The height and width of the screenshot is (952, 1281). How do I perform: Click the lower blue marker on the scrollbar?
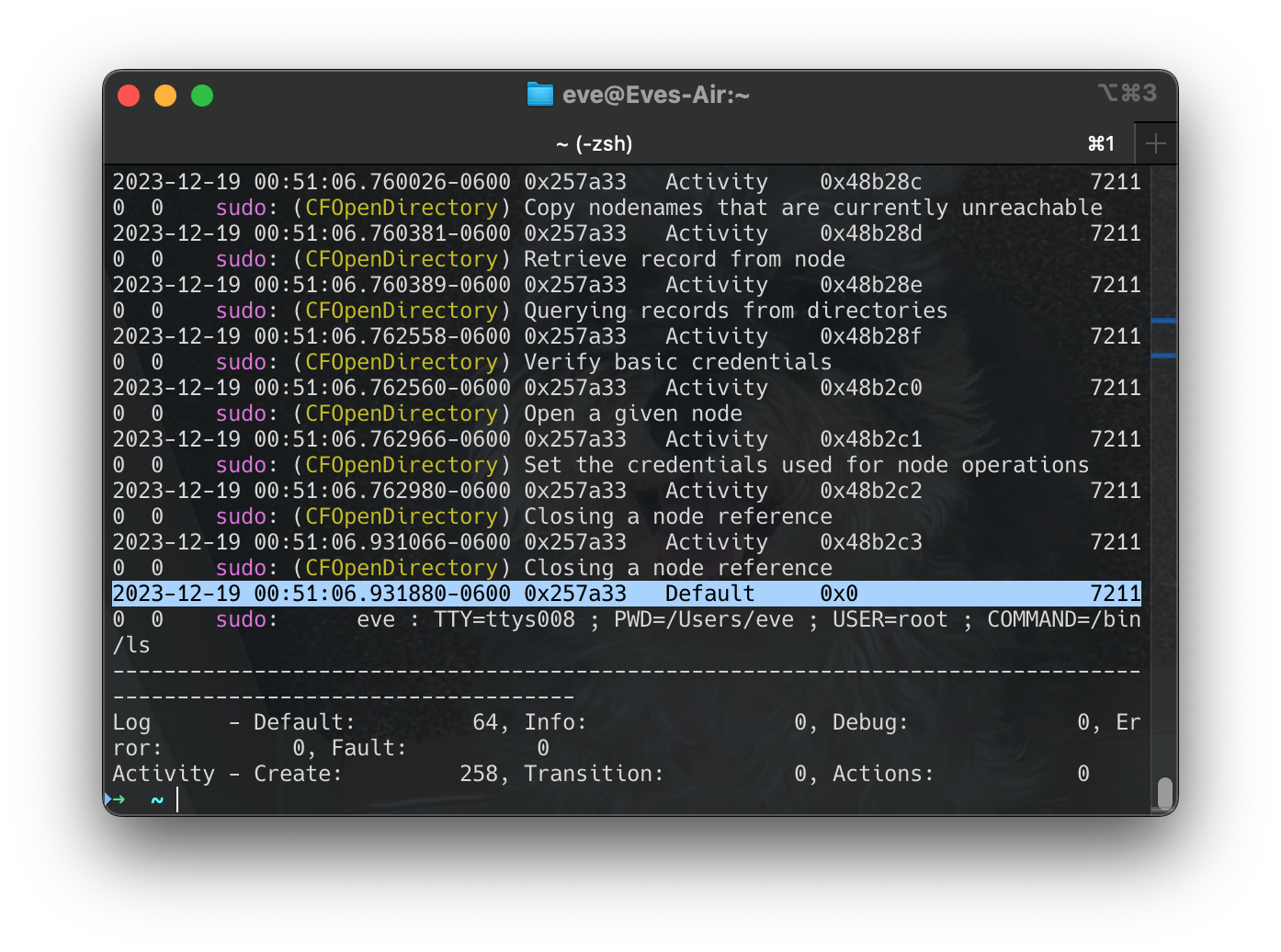(x=1162, y=354)
